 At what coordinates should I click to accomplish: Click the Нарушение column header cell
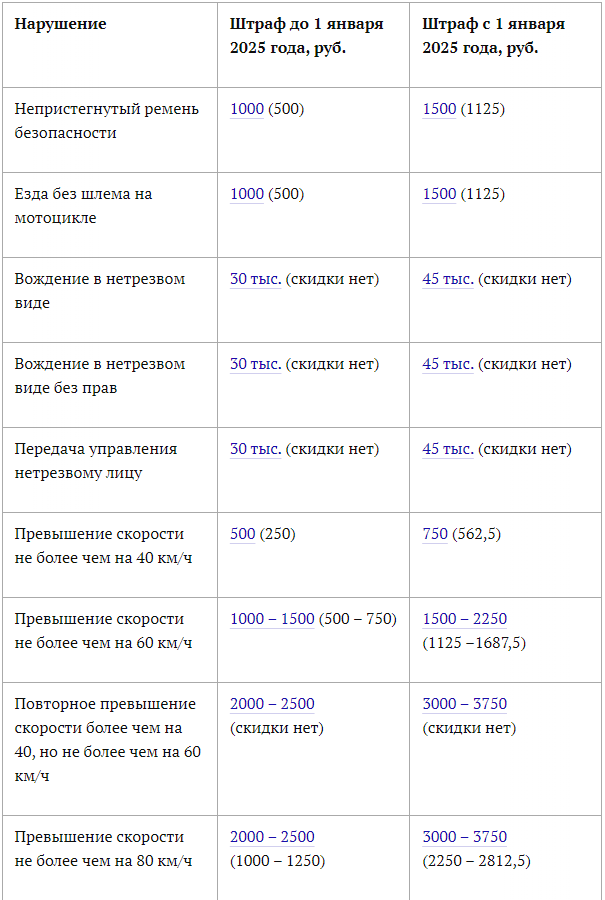click(110, 45)
